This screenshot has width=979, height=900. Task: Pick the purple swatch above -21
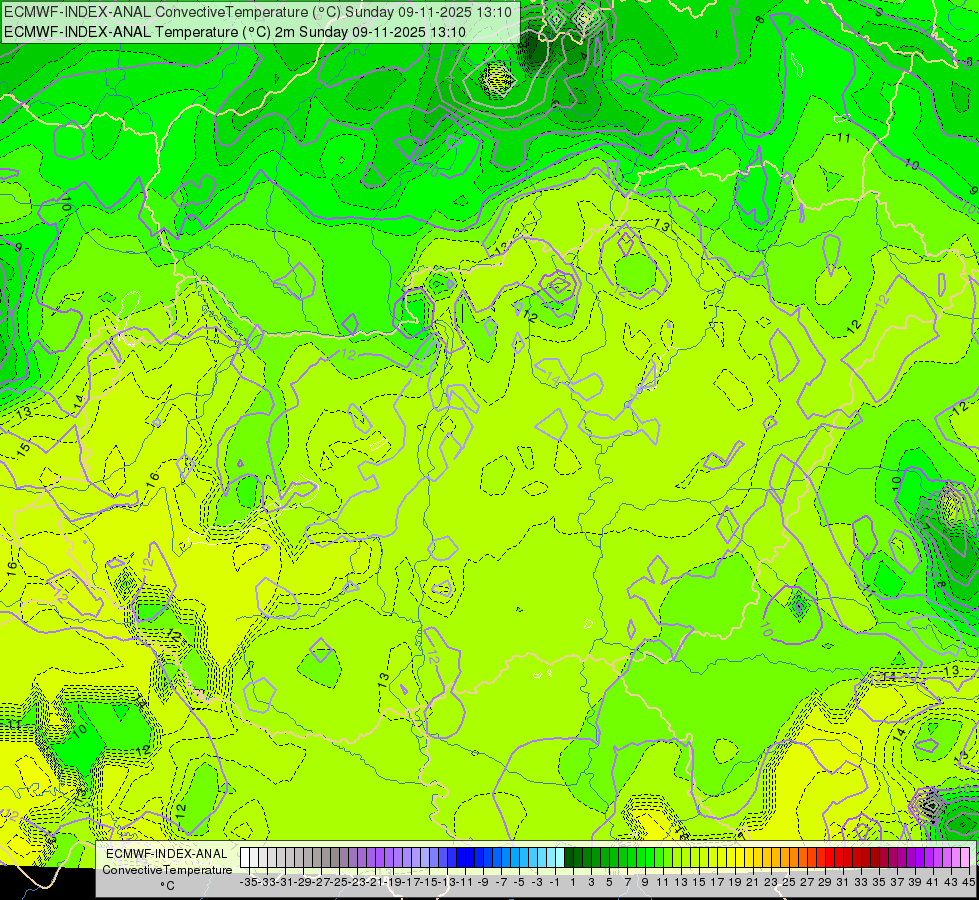click(371, 858)
